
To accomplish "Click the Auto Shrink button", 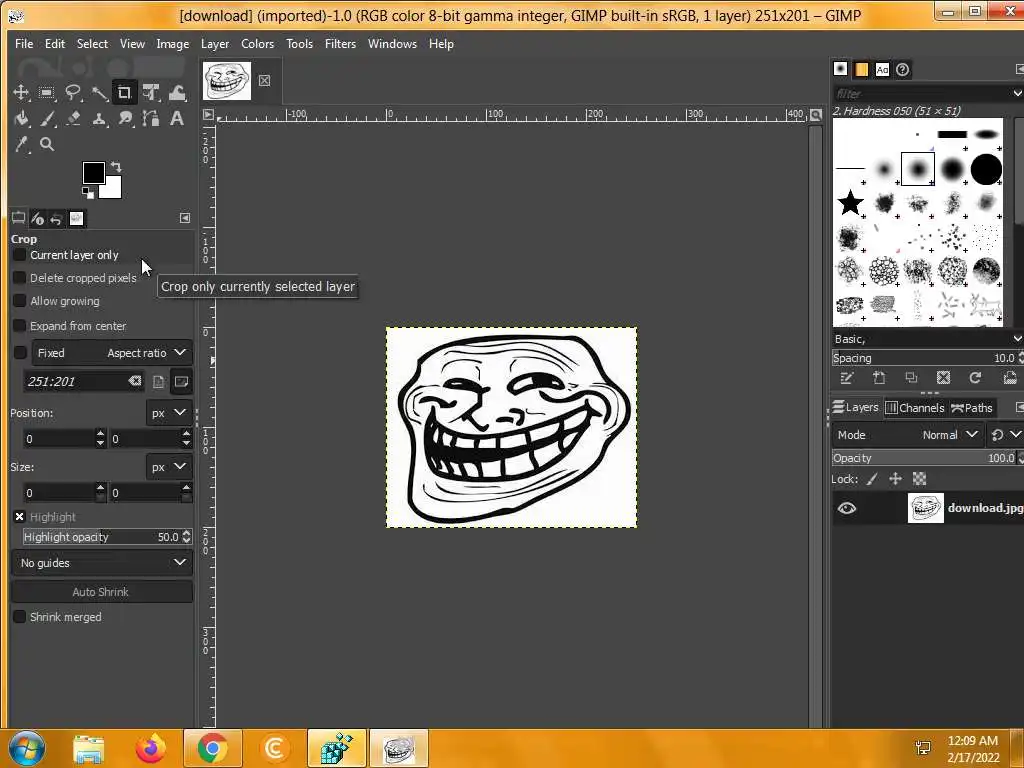I will point(101,592).
